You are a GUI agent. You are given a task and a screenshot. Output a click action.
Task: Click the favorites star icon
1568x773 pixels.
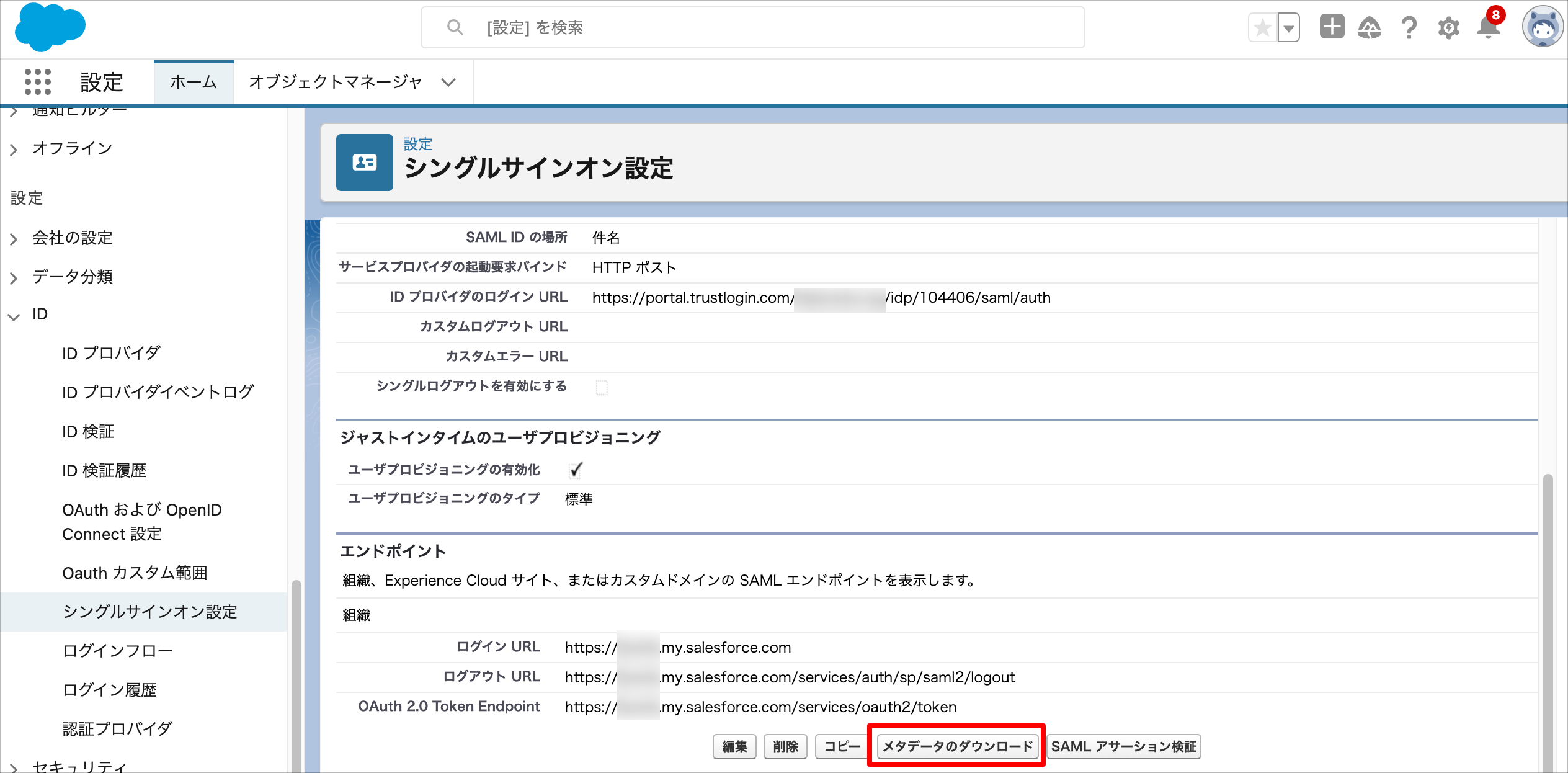1263,28
